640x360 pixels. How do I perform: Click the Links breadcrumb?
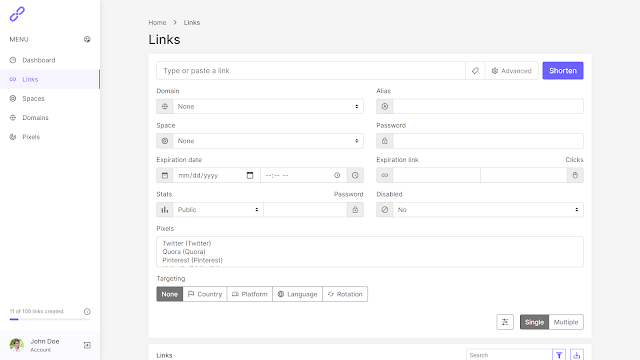tap(191, 22)
